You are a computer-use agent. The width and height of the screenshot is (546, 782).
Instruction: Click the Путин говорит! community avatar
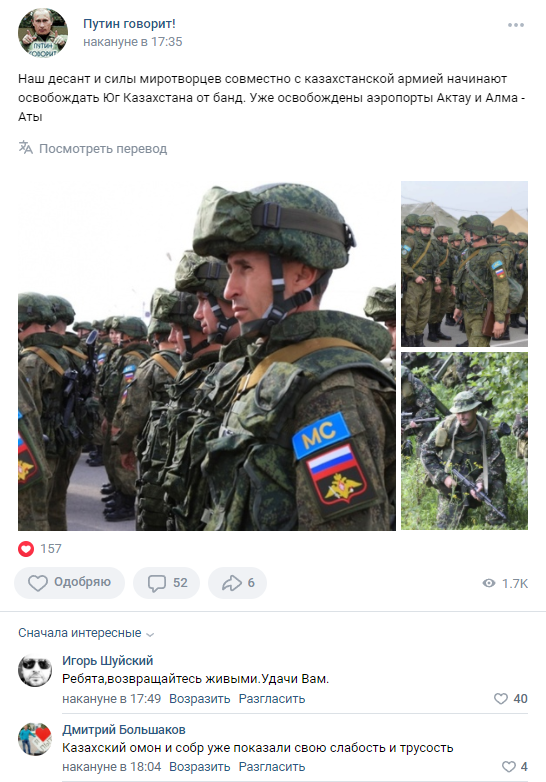click(x=43, y=33)
